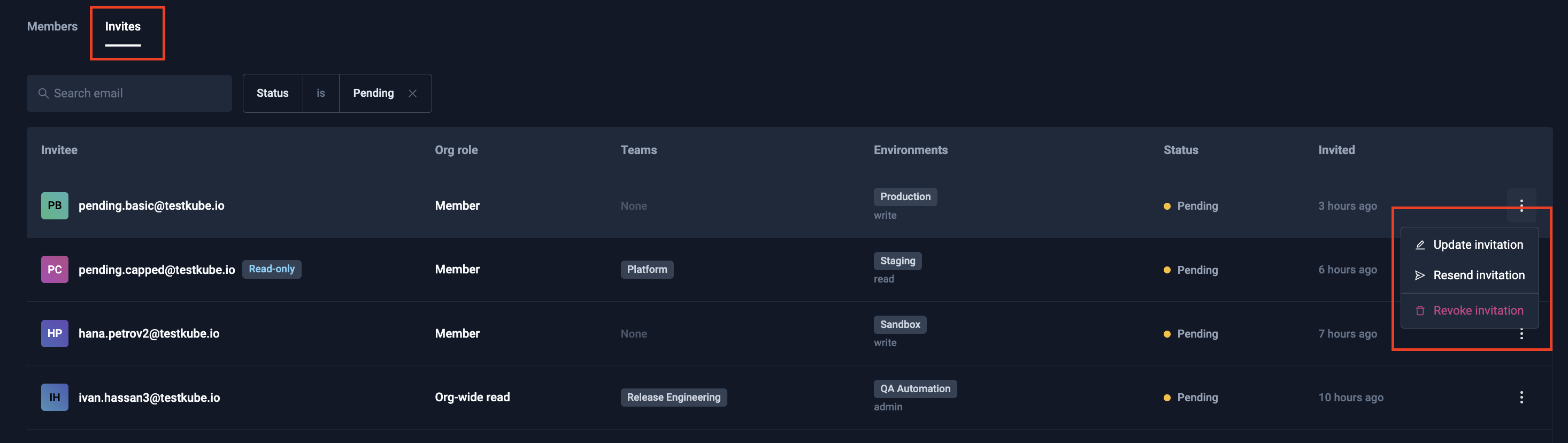Click the Org role column header

coord(457,150)
